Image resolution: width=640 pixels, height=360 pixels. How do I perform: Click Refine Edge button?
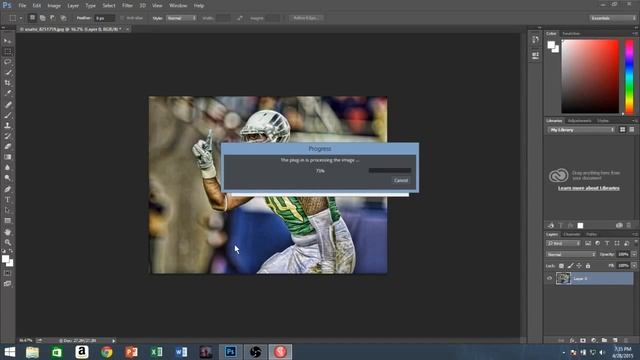point(306,18)
